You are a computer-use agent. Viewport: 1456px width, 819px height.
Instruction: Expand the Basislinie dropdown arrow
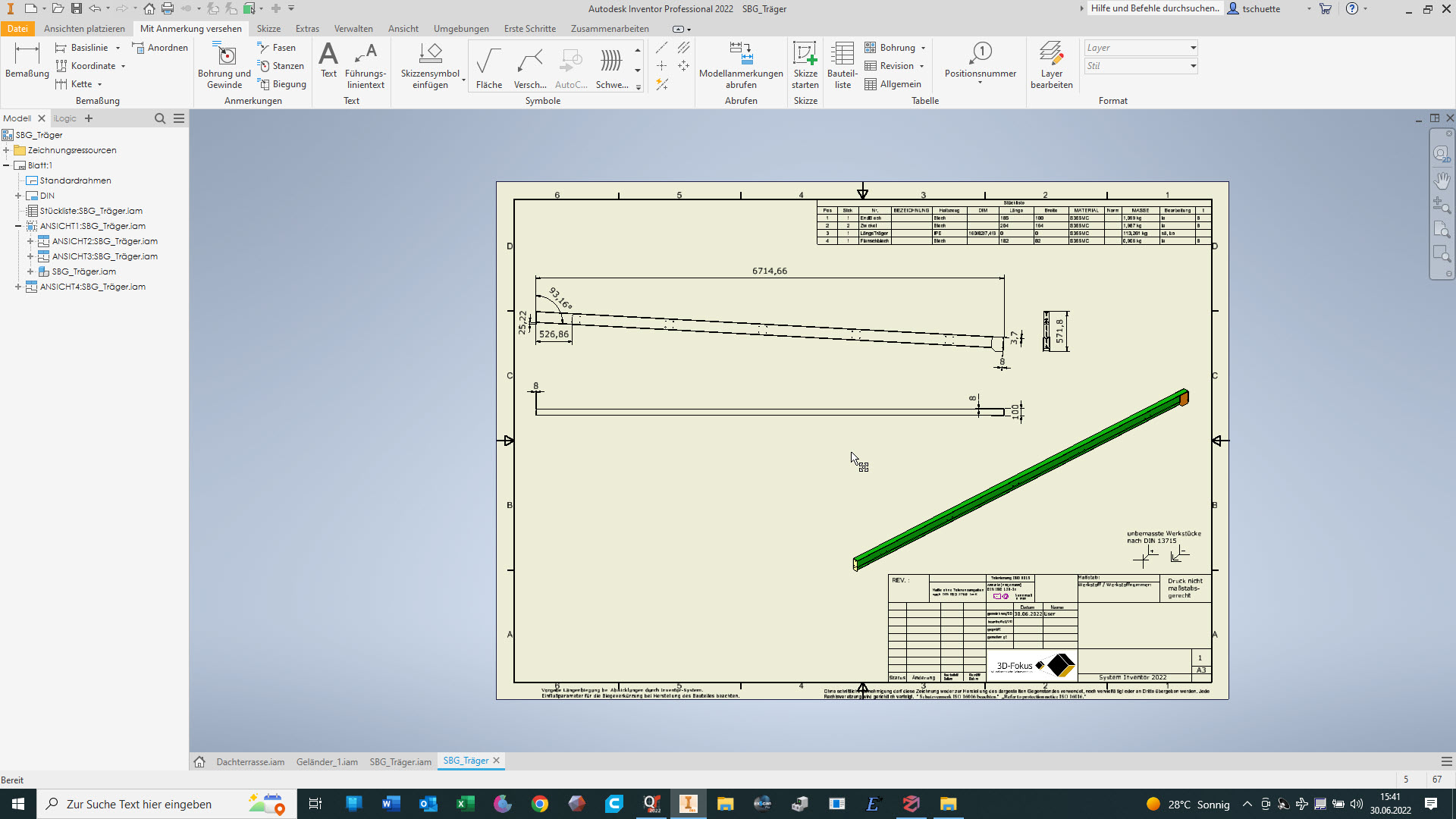click(x=118, y=48)
